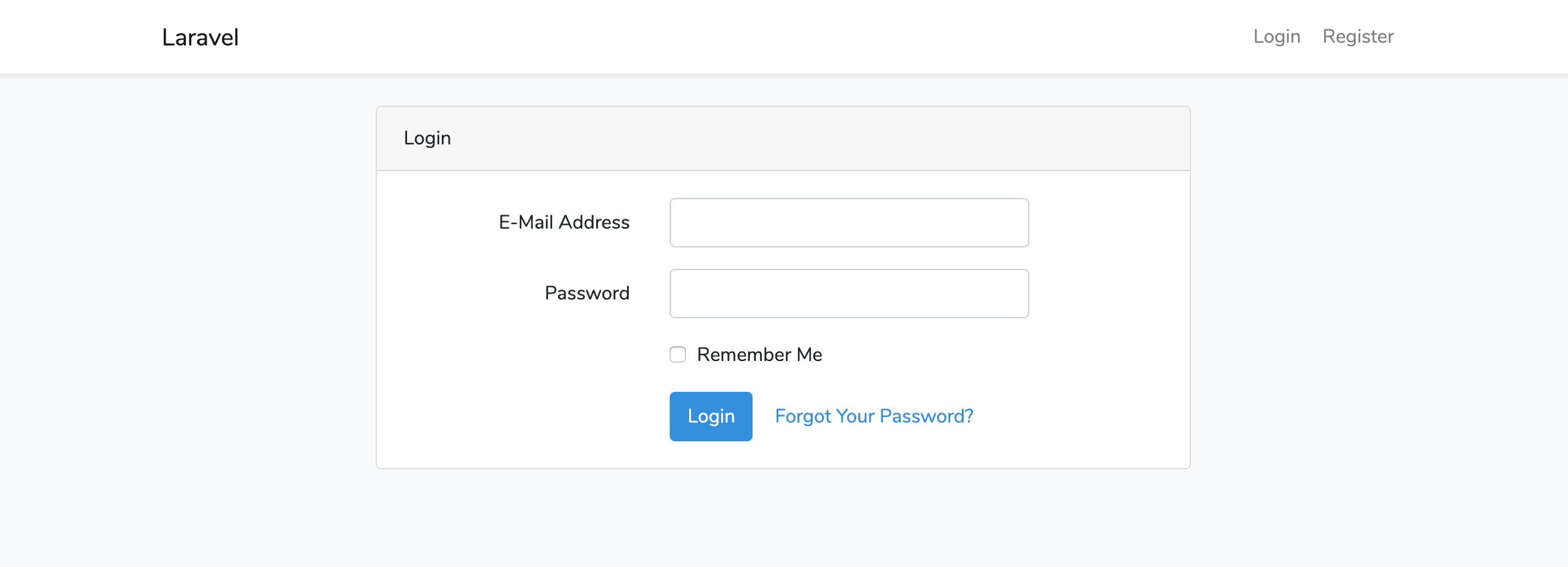
Task: Tick the Remember Me checkbox
Action: pyautogui.click(x=678, y=354)
